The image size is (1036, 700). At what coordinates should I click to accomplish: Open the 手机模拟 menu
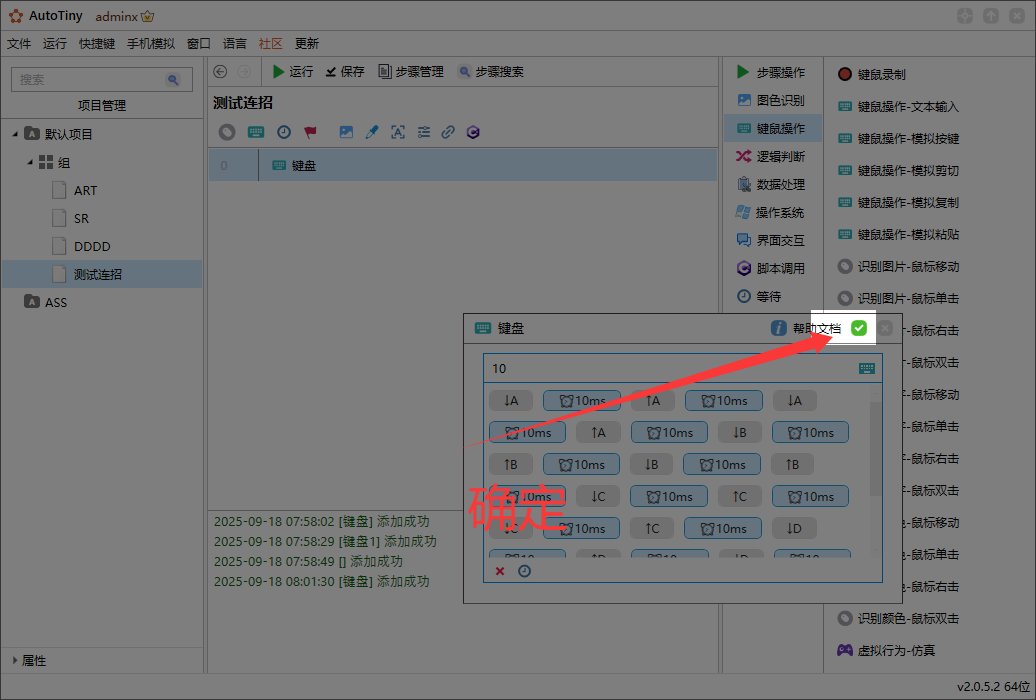pyautogui.click(x=151, y=44)
